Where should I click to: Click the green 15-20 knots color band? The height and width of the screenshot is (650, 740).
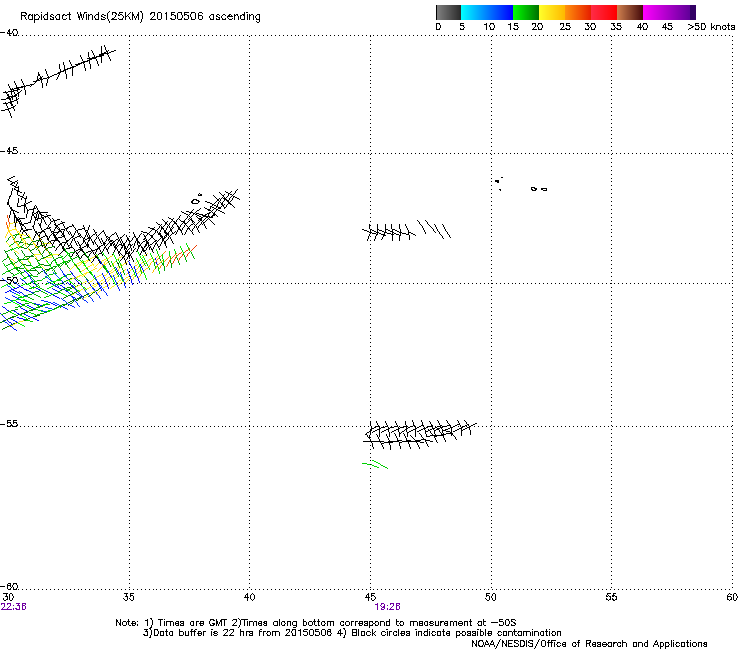click(x=526, y=12)
